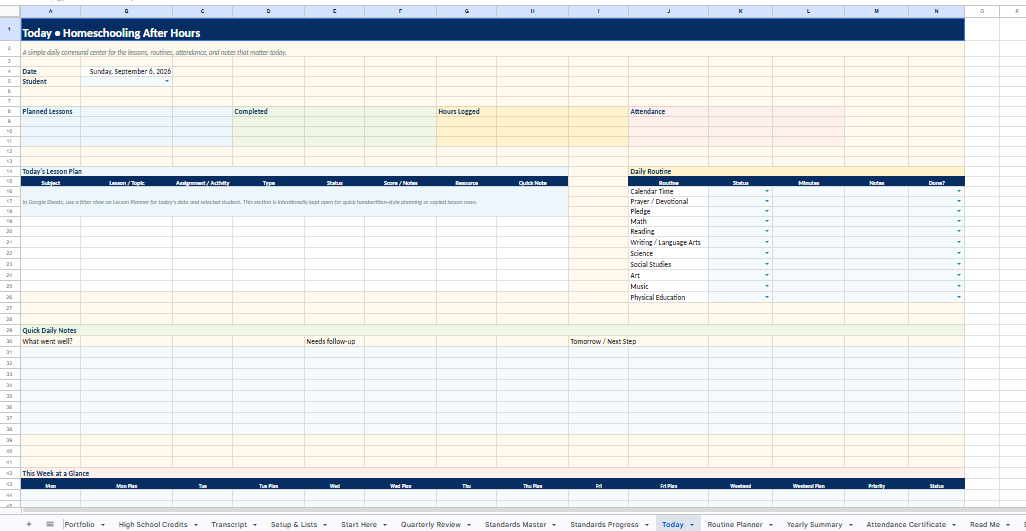Switch to Yearly Summary tab
Screen dimensions: 1026x531
[x=814, y=524]
